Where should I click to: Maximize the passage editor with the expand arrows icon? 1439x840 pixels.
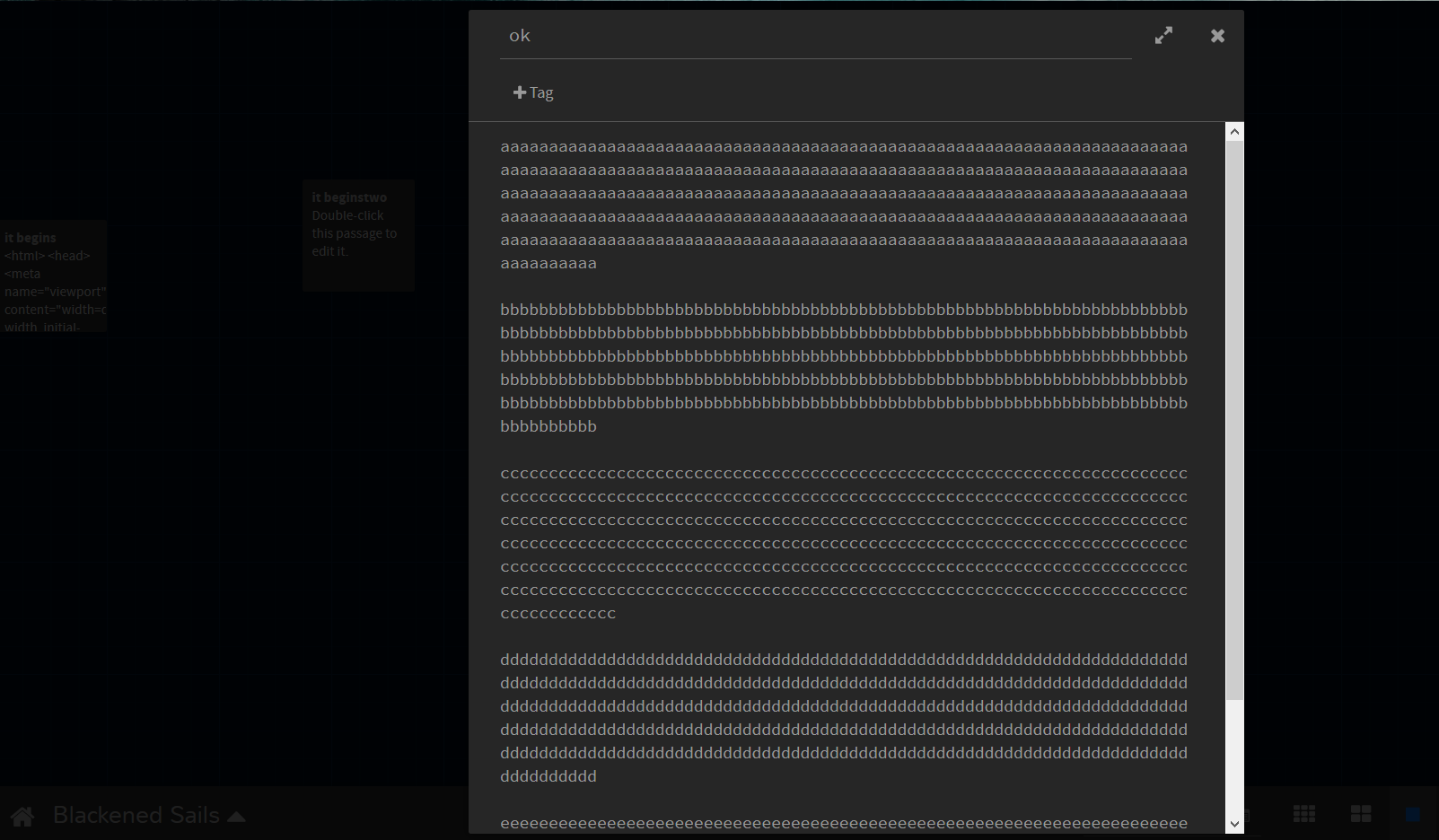click(x=1163, y=35)
